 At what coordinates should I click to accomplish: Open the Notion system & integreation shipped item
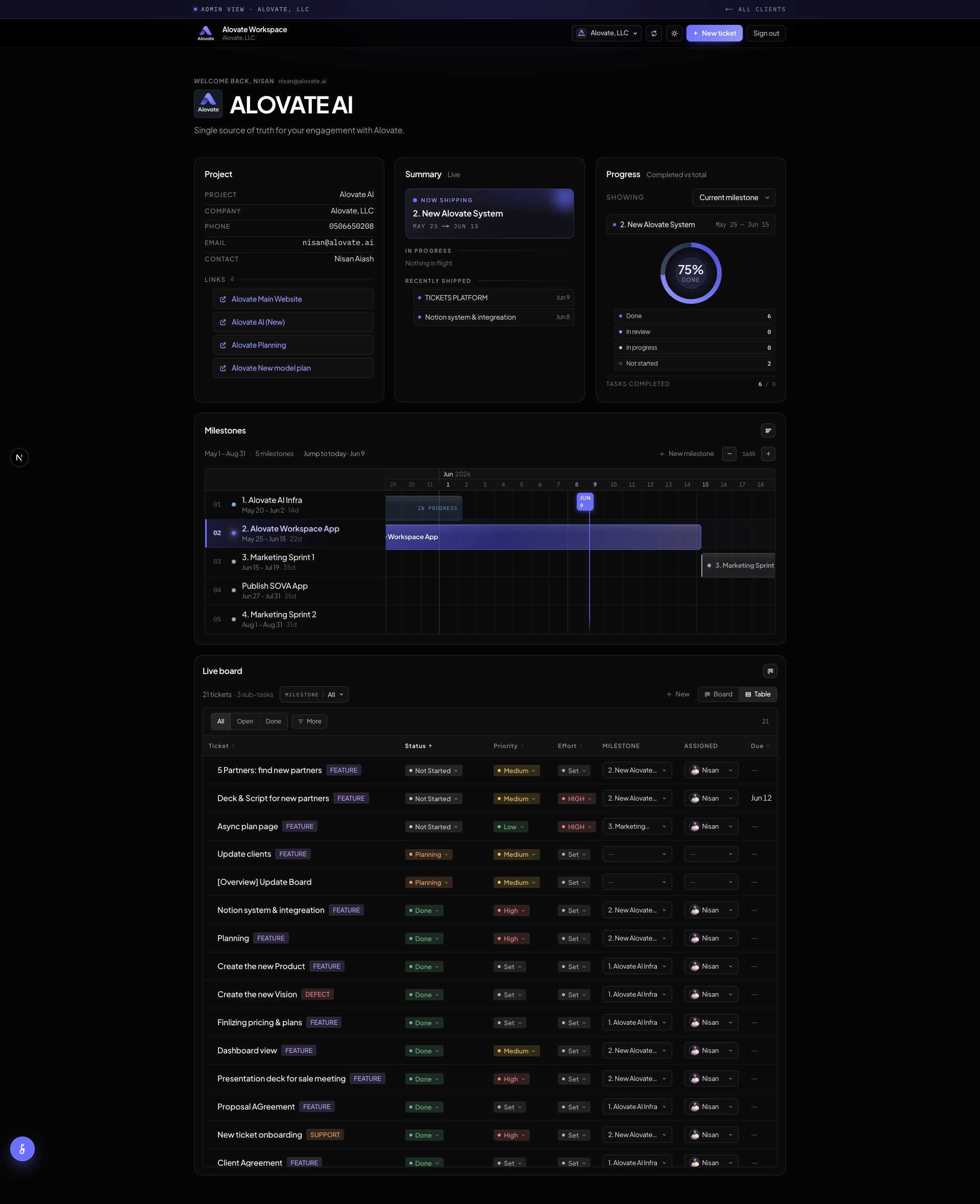[494, 317]
